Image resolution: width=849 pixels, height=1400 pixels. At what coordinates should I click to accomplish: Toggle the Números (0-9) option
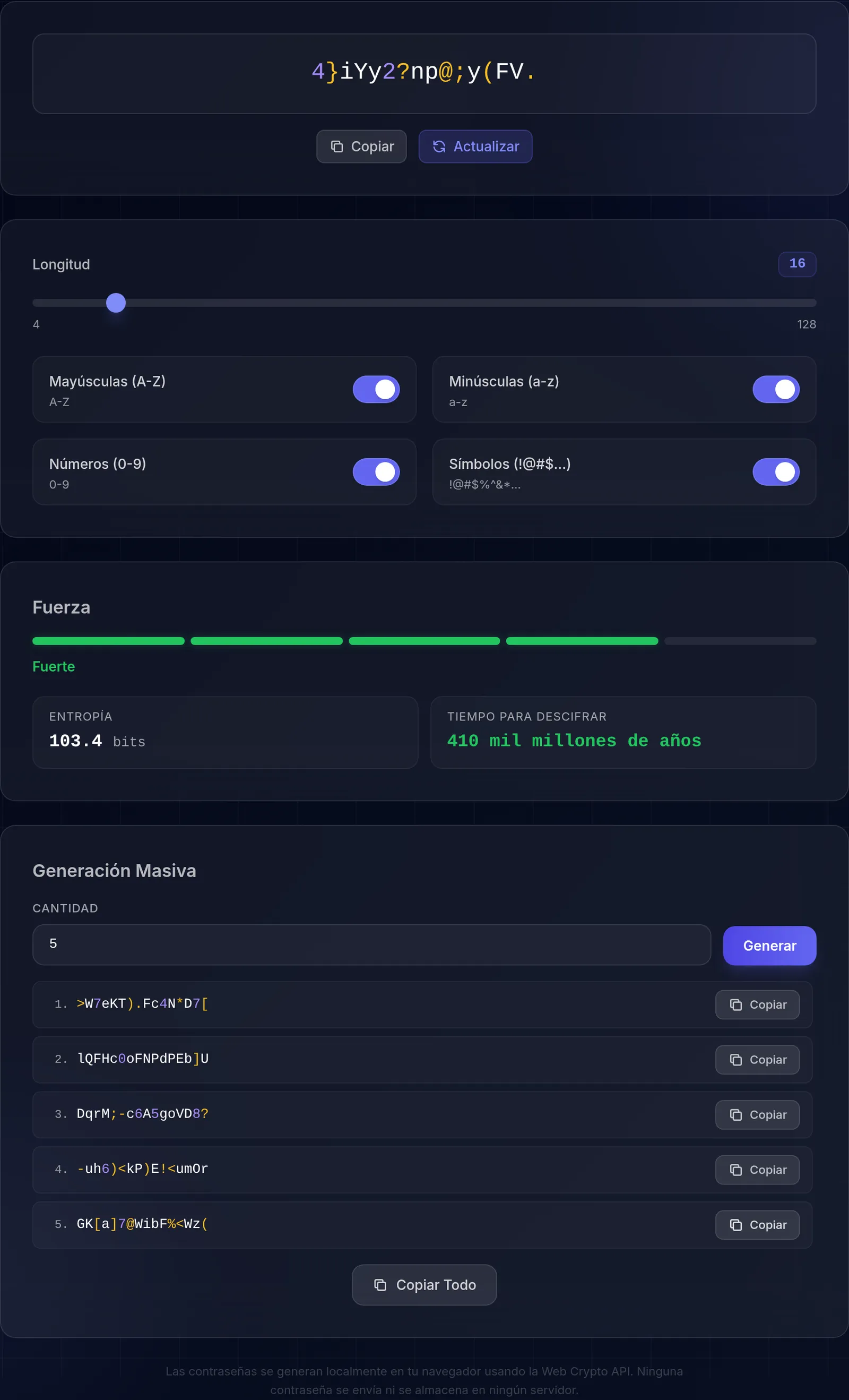376,471
